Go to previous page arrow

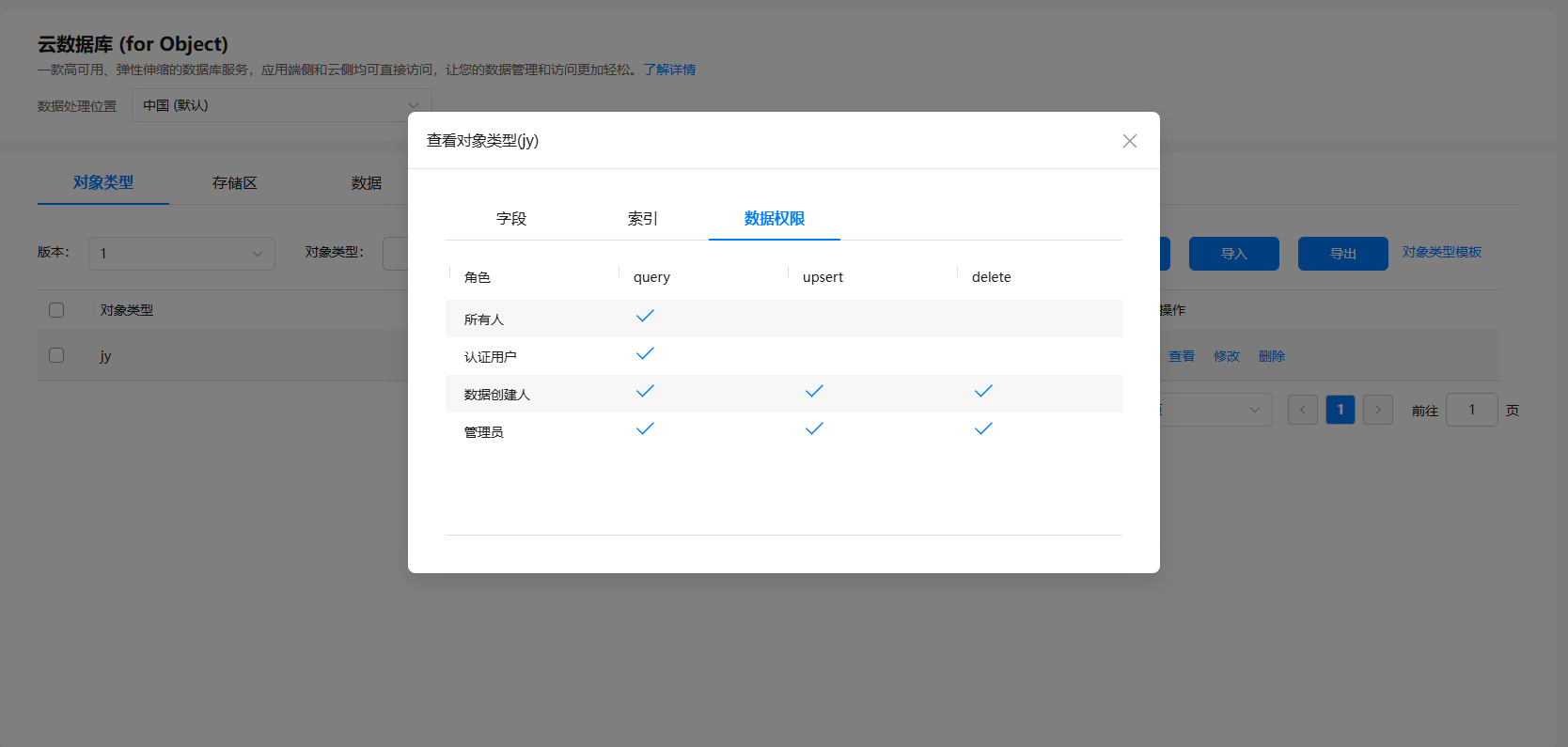click(1303, 410)
